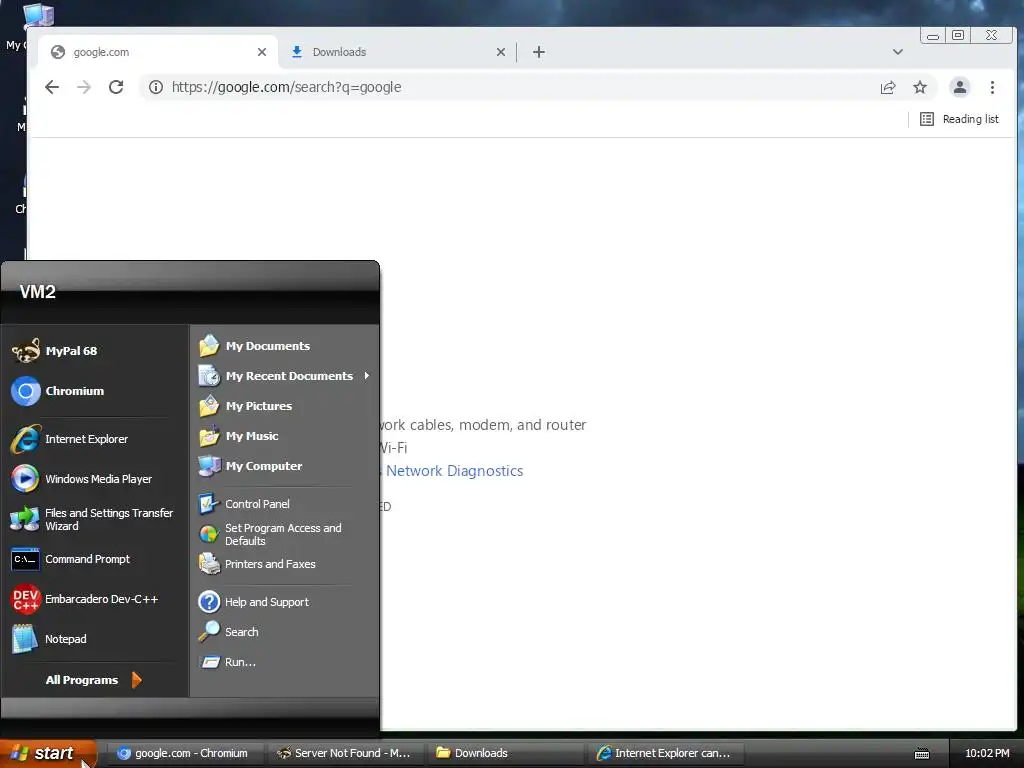Go forward in Chromium
This screenshot has height=768, width=1024.
pyautogui.click(x=84, y=87)
